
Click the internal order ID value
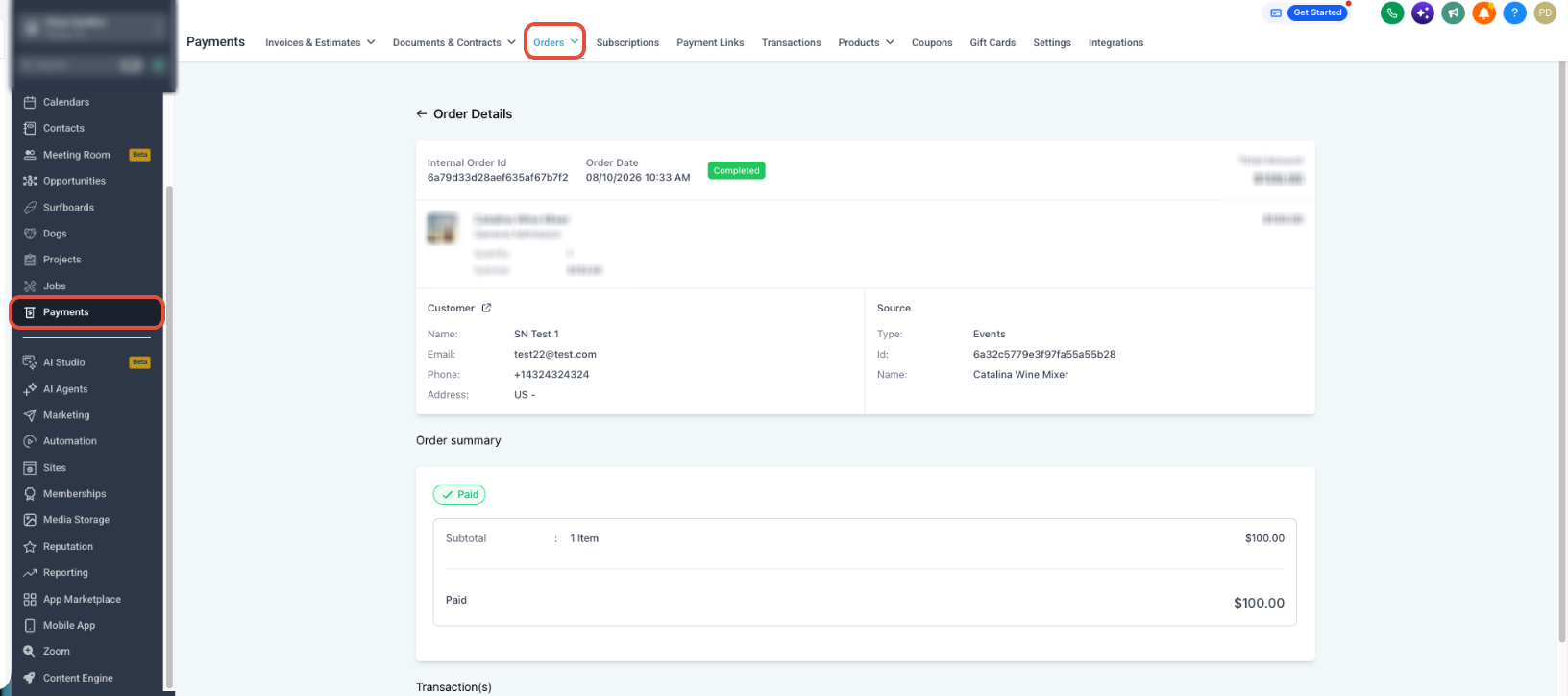pyautogui.click(x=498, y=177)
